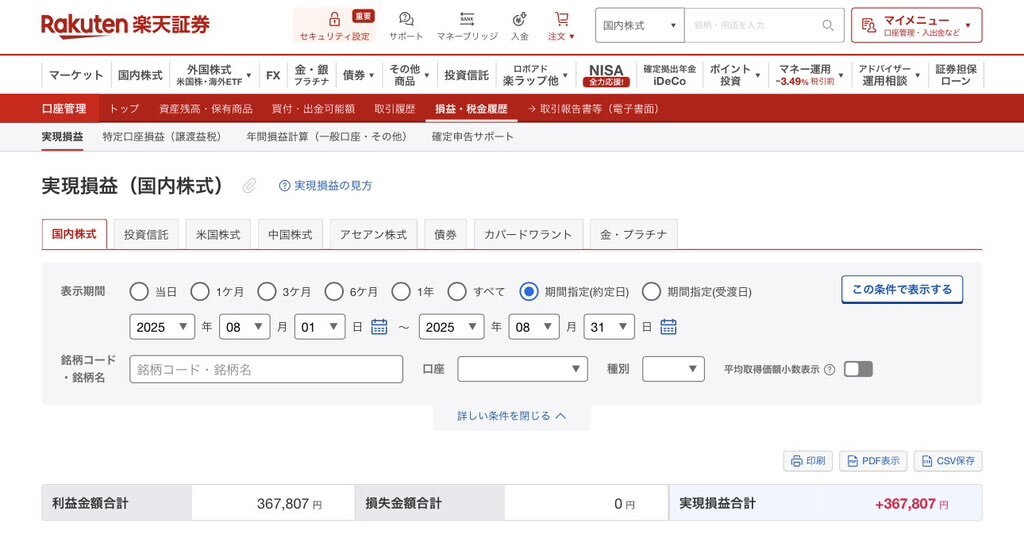
Task: Open the order (注文) cart icon
Action: pyautogui.click(x=561, y=19)
